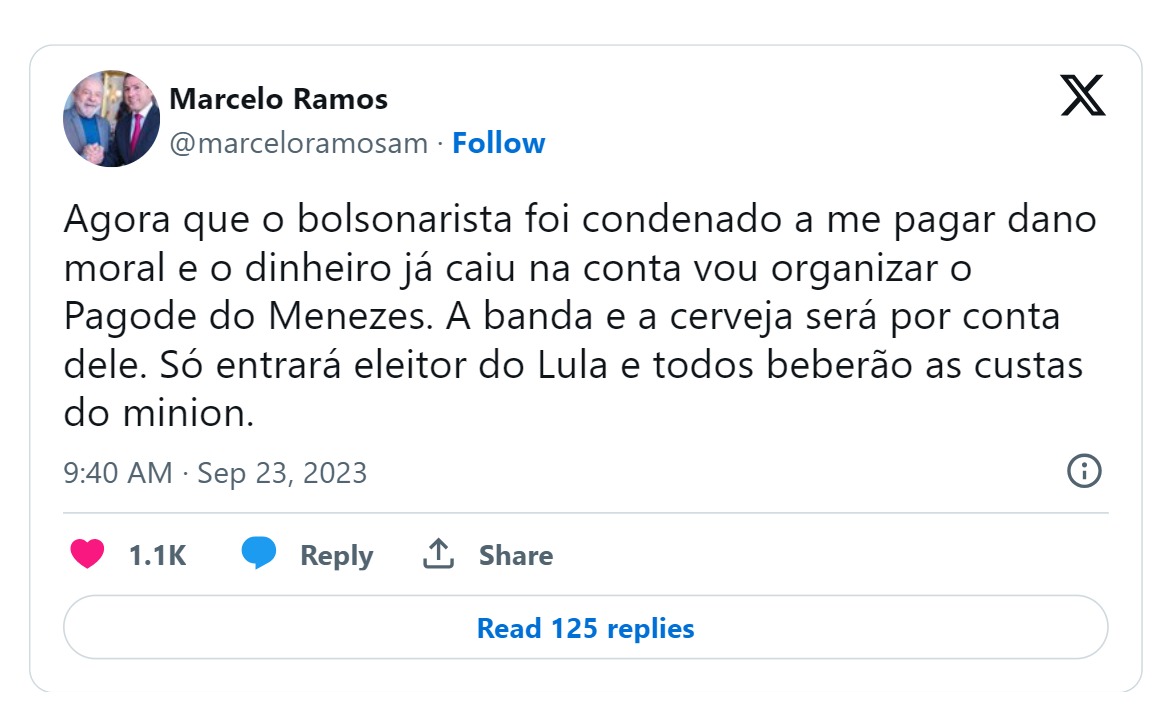Open the Marcelo Ramos display name
This screenshot has width=1167, height=717.
(278, 99)
